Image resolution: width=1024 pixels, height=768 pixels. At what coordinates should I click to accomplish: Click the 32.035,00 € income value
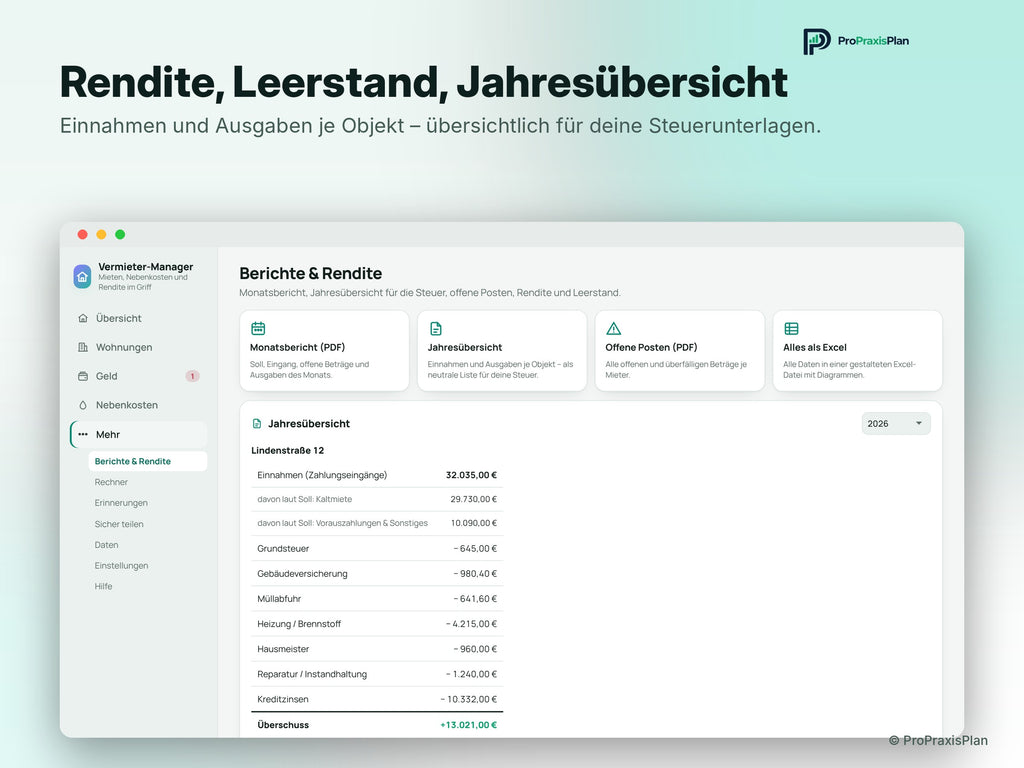[x=471, y=475]
